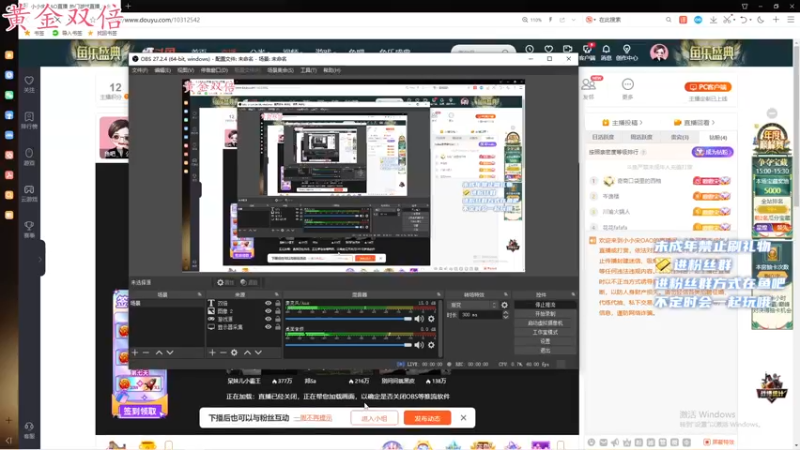Screen dimensions: 800x450
Task: Open the 文件 menu in OBS
Action: pyautogui.click(x=139, y=70)
